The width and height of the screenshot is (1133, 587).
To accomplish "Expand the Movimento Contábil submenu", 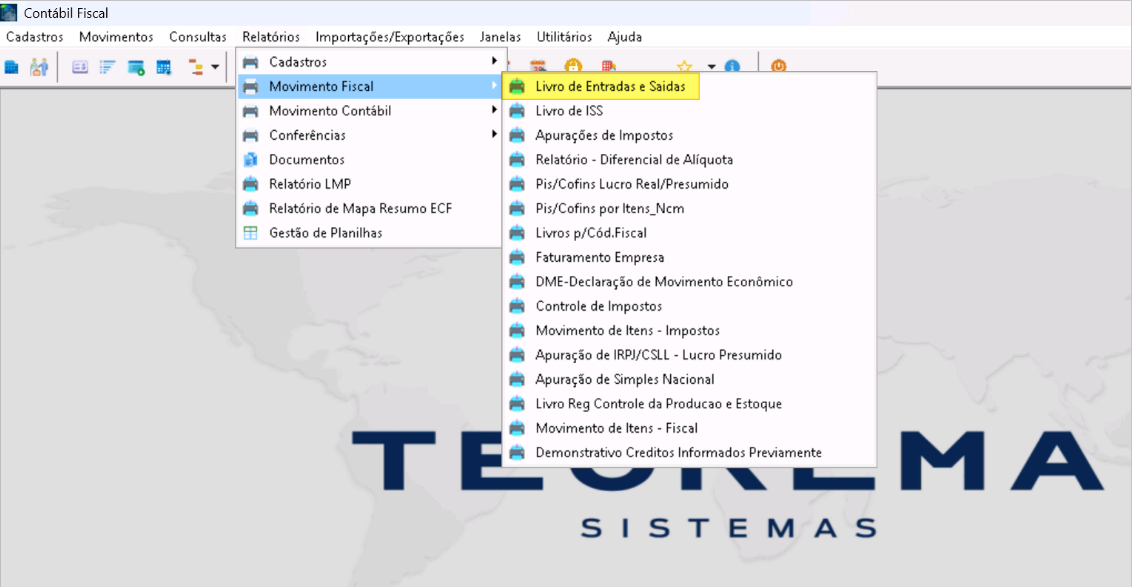I will [369, 111].
